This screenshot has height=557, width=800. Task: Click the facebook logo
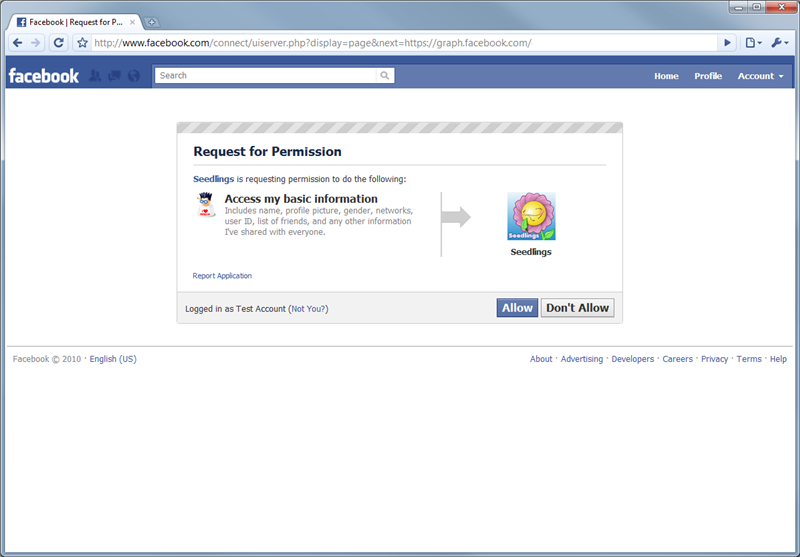[44, 76]
